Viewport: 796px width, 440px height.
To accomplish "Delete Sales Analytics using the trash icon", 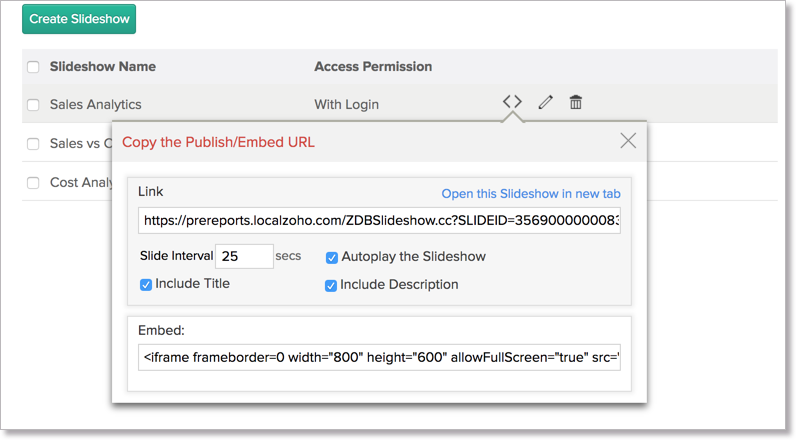I will pos(576,102).
